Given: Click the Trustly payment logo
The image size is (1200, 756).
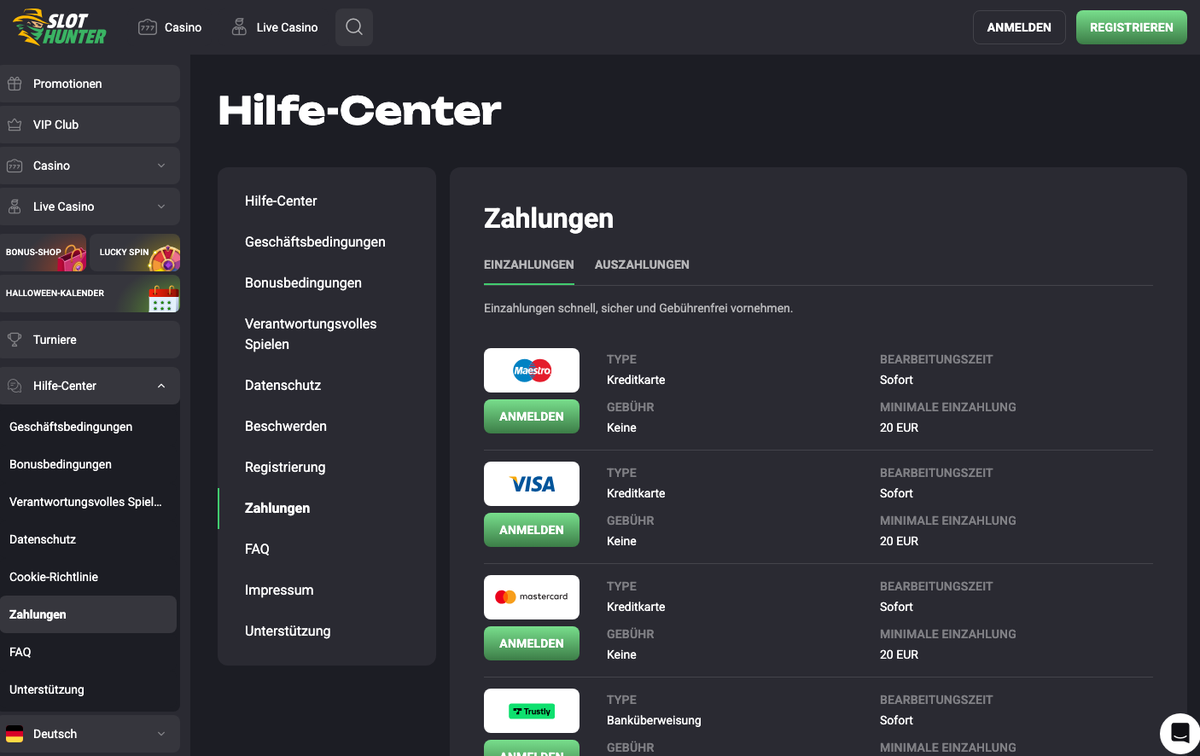Looking at the screenshot, I should [532, 711].
